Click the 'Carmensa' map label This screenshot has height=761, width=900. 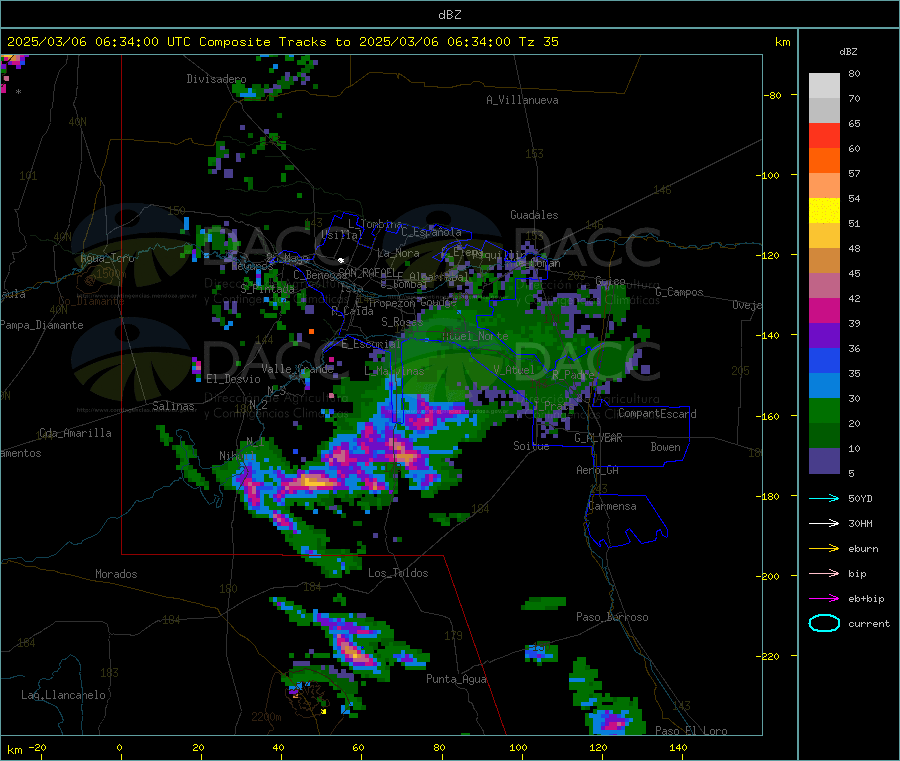click(612, 506)
